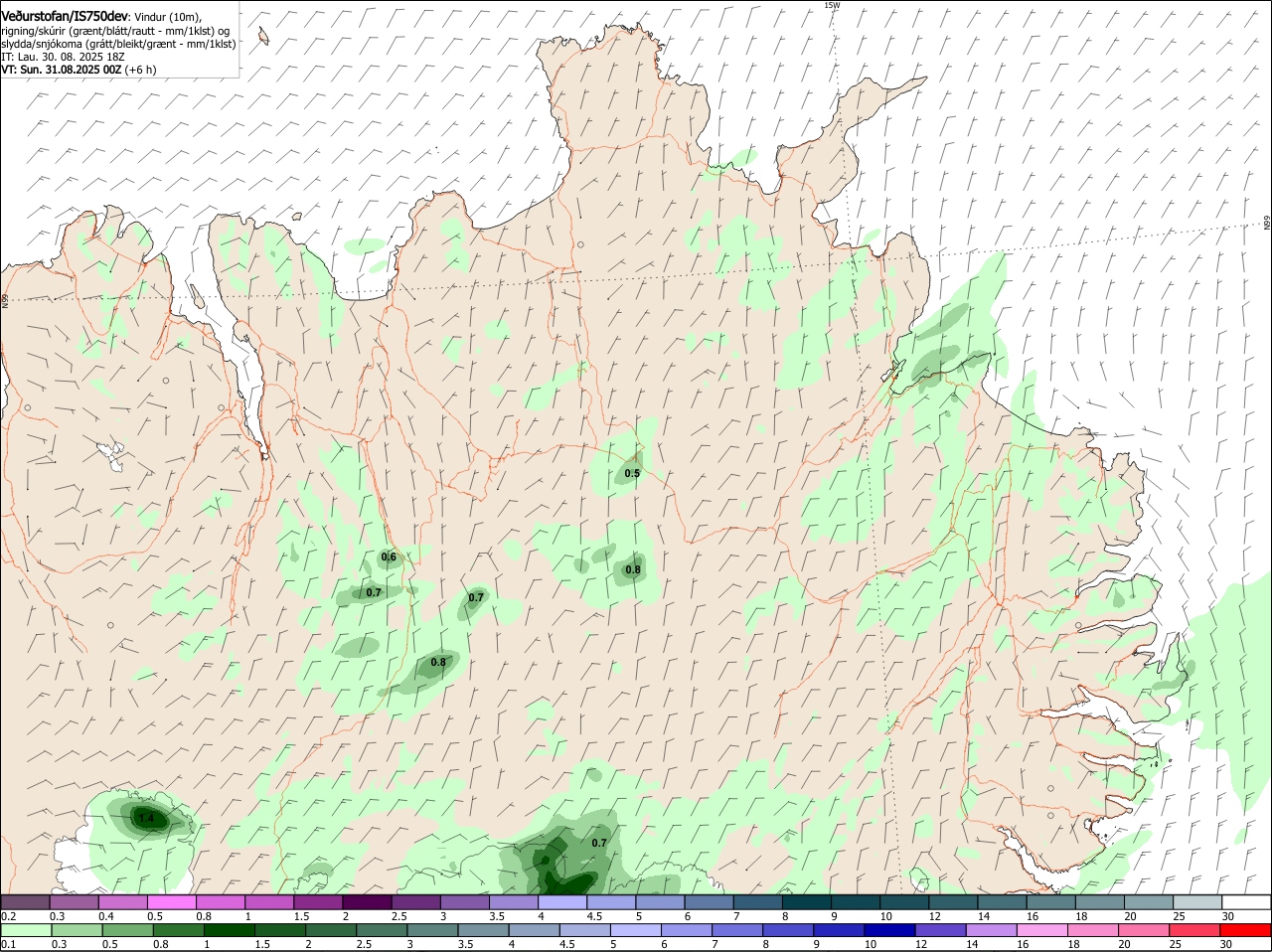Pick the lower legend violet swatch labeled 14
The height and width of the screenshot is (952, 1272).
993,930
